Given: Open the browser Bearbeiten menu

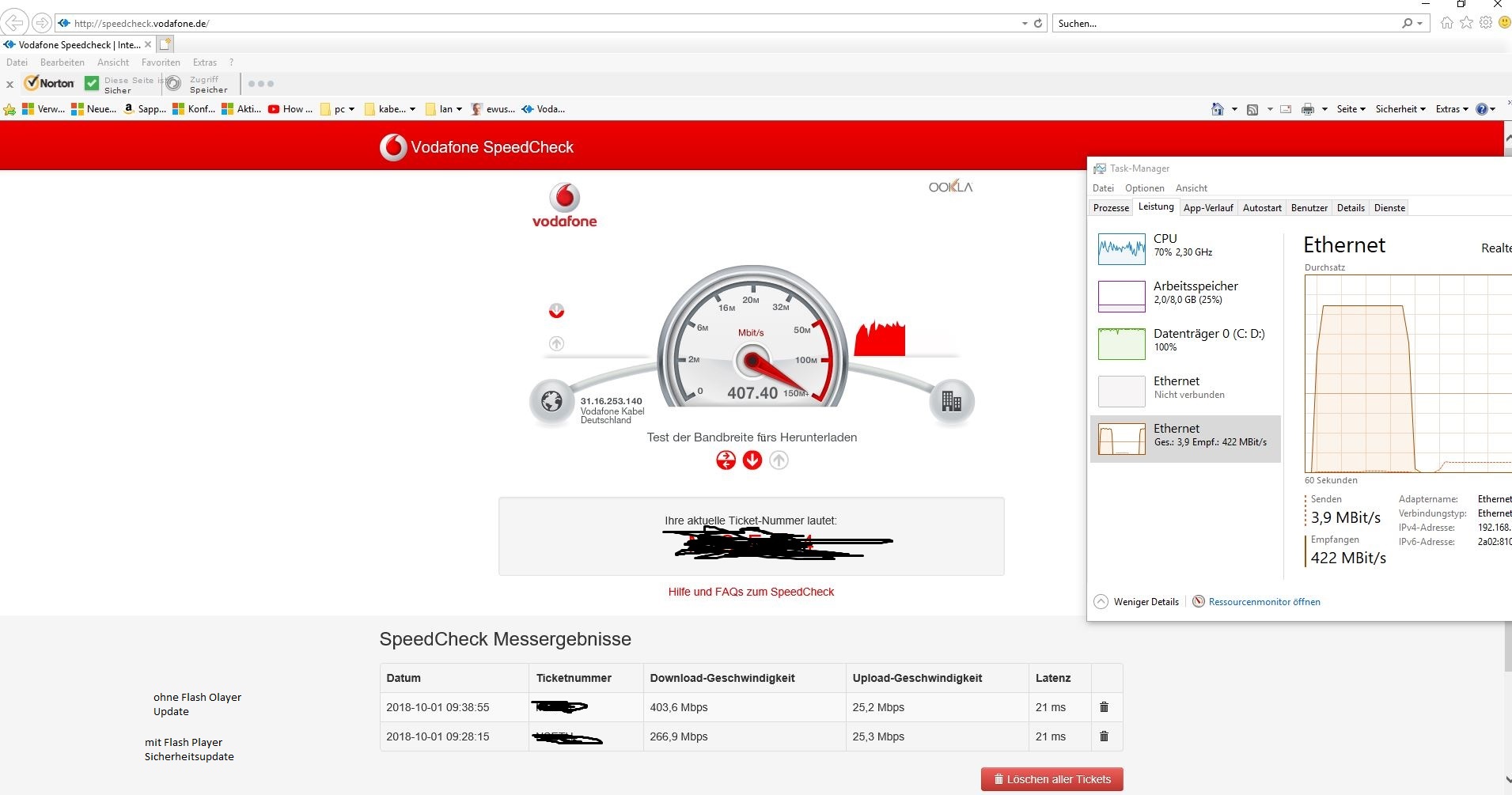Looking at the screenshot, I should tap(63, 62).
